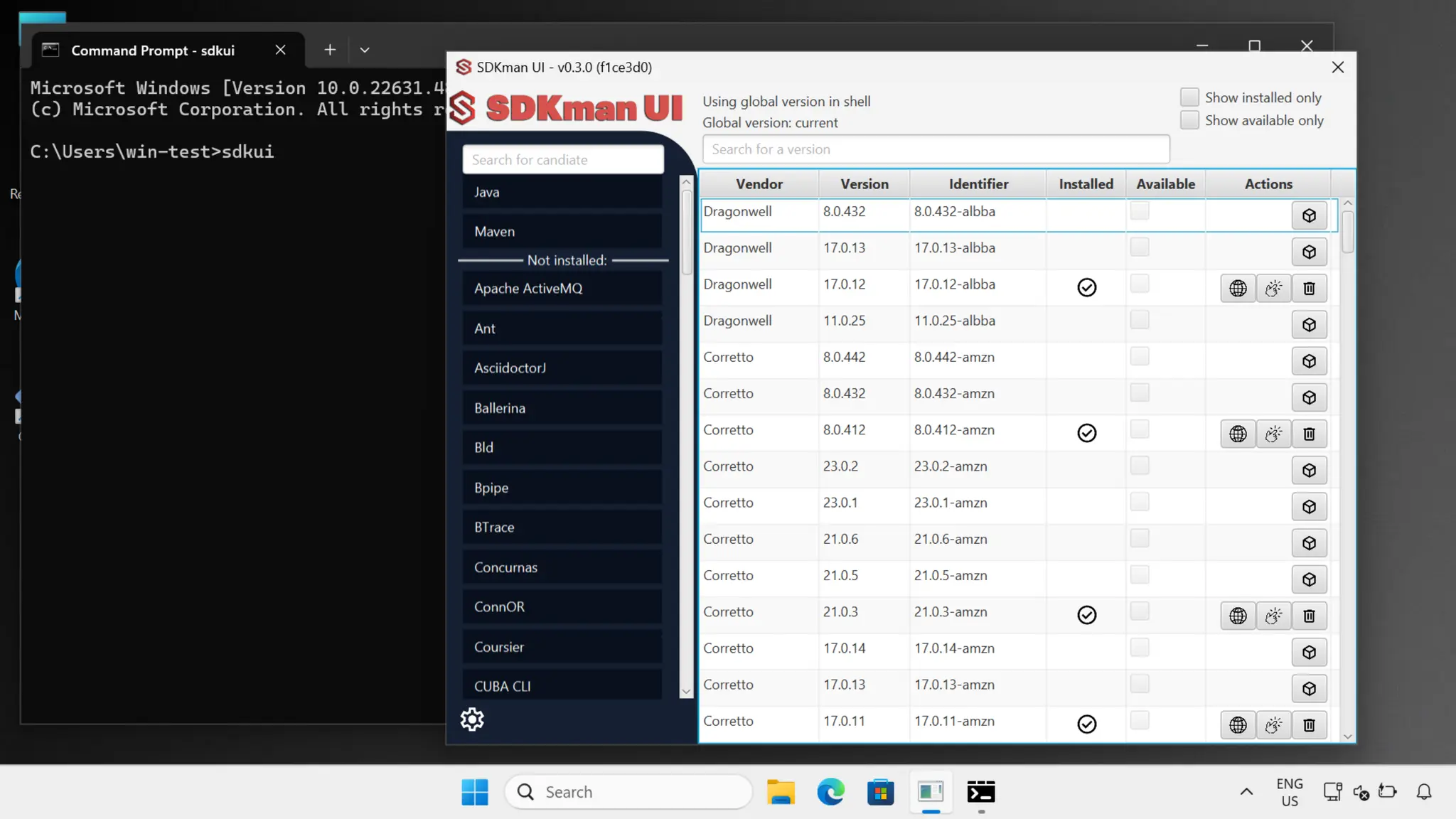Open settings via the gear icon

pos(472,719)
